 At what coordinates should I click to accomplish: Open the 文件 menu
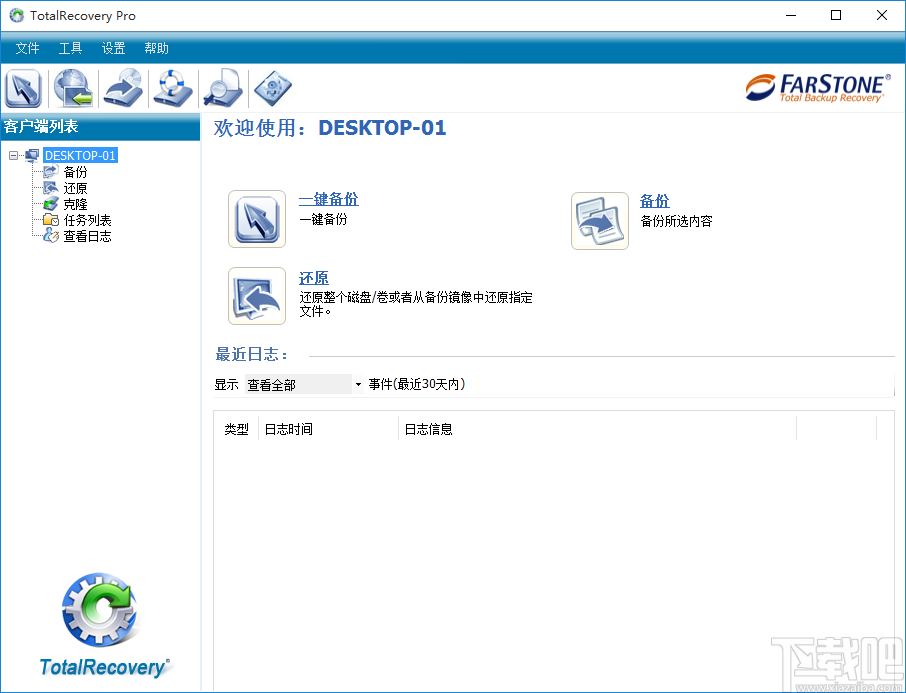pos(27,47)
